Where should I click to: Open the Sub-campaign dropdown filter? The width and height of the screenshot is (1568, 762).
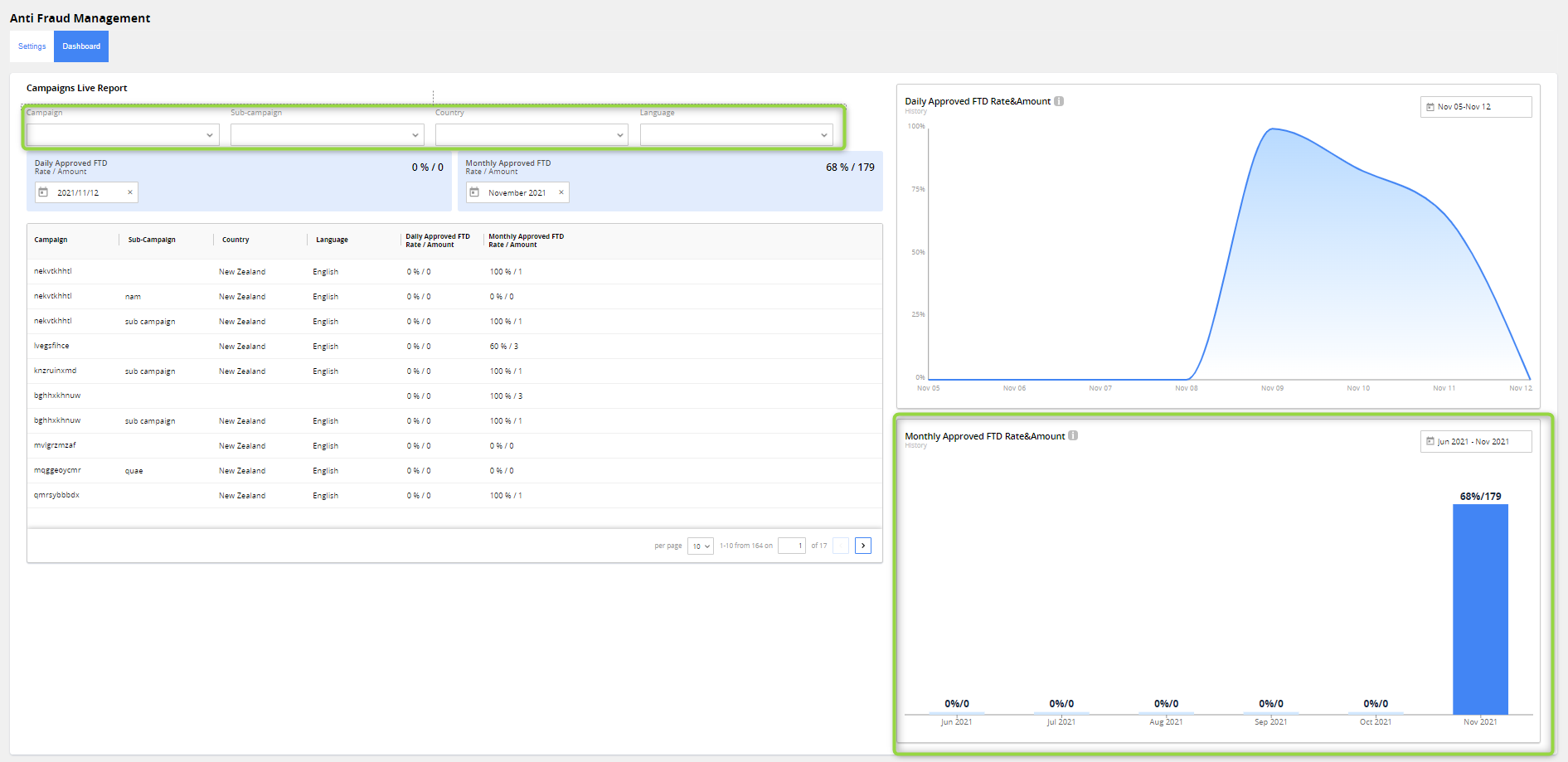click(327, 134)
